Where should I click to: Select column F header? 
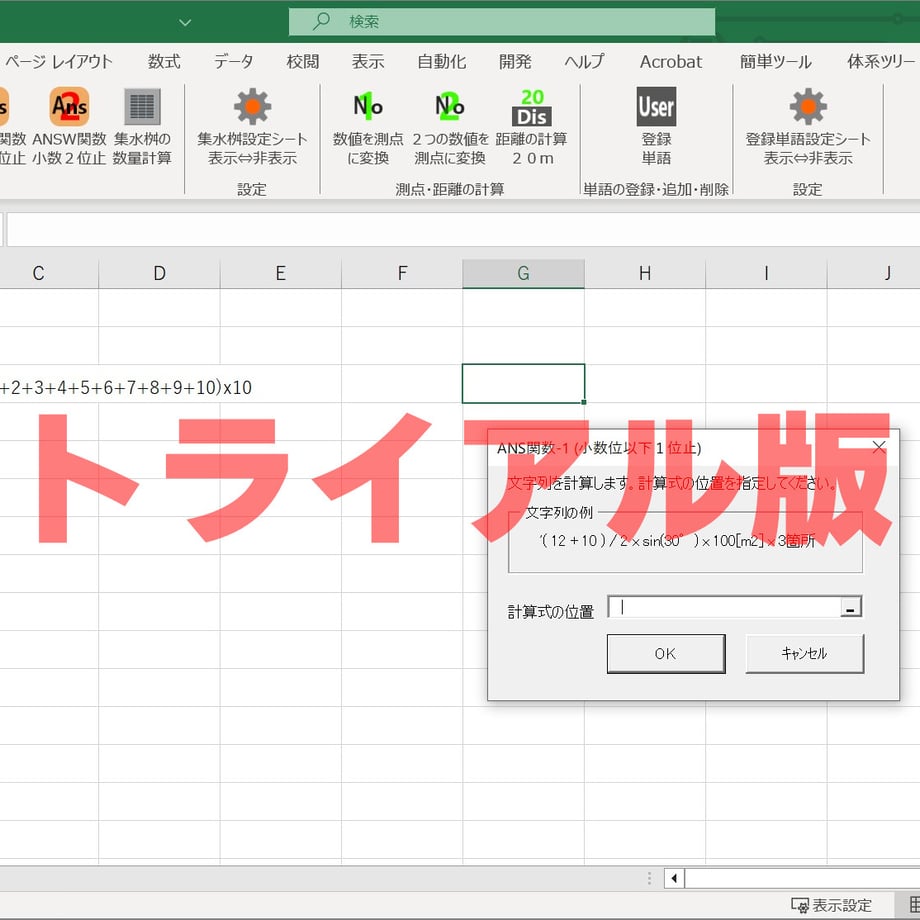(402, 273)
